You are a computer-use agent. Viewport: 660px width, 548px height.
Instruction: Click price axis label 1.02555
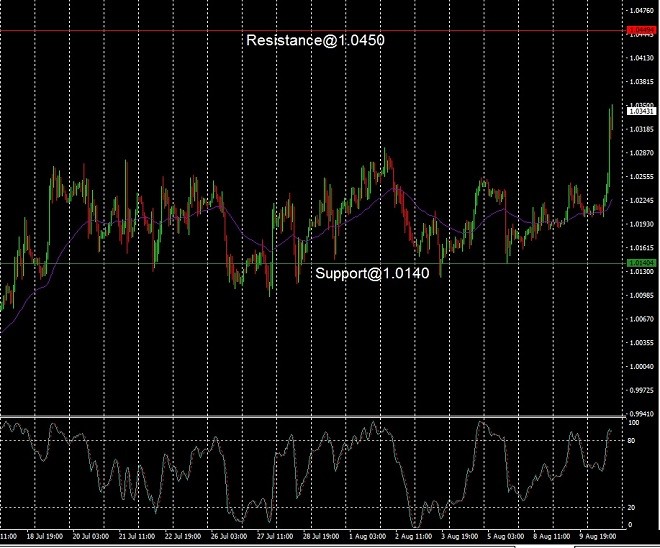[x=642, y=176]
